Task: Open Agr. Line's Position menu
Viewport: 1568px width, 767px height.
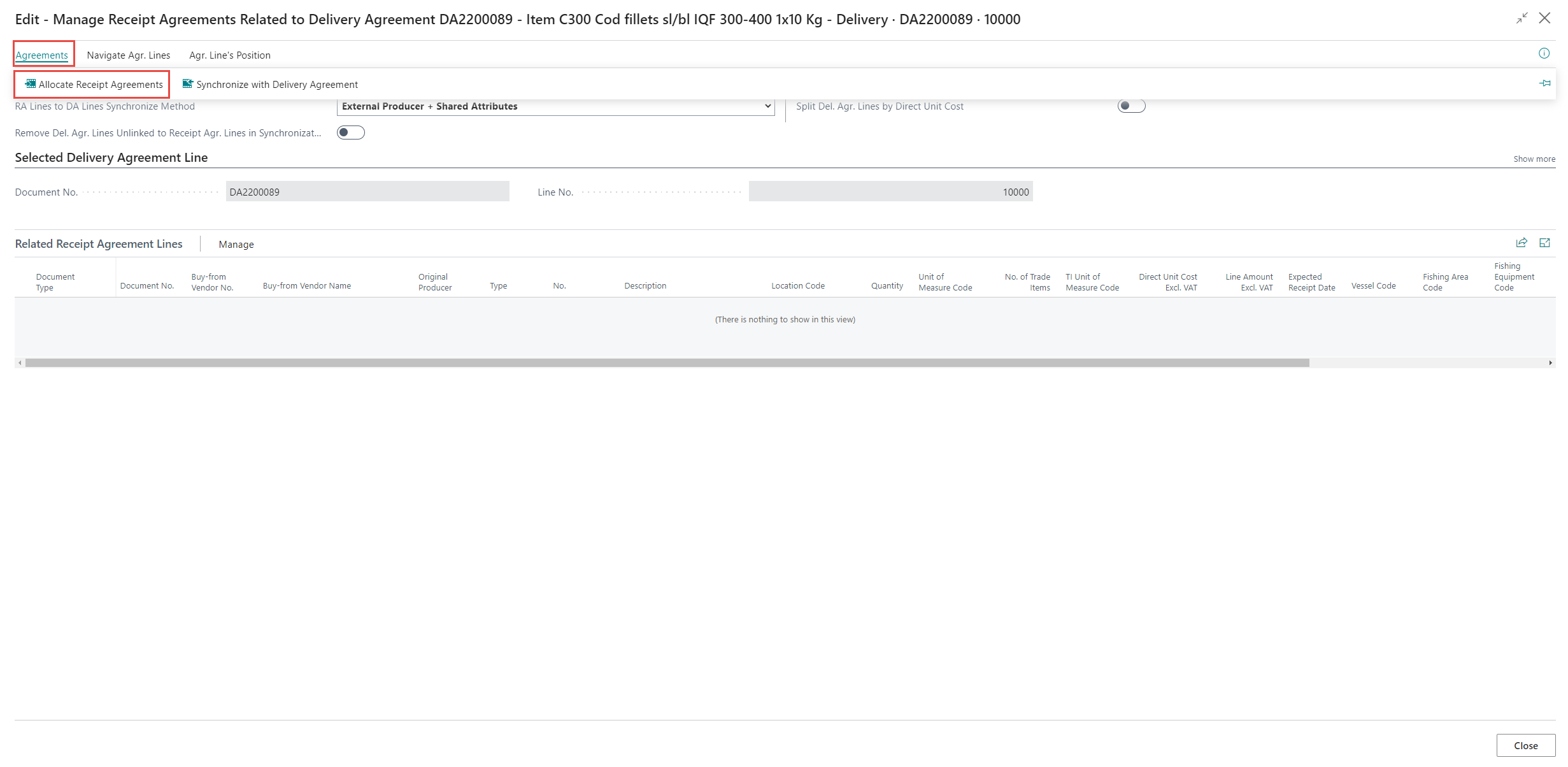Action: tap(230, 55)
